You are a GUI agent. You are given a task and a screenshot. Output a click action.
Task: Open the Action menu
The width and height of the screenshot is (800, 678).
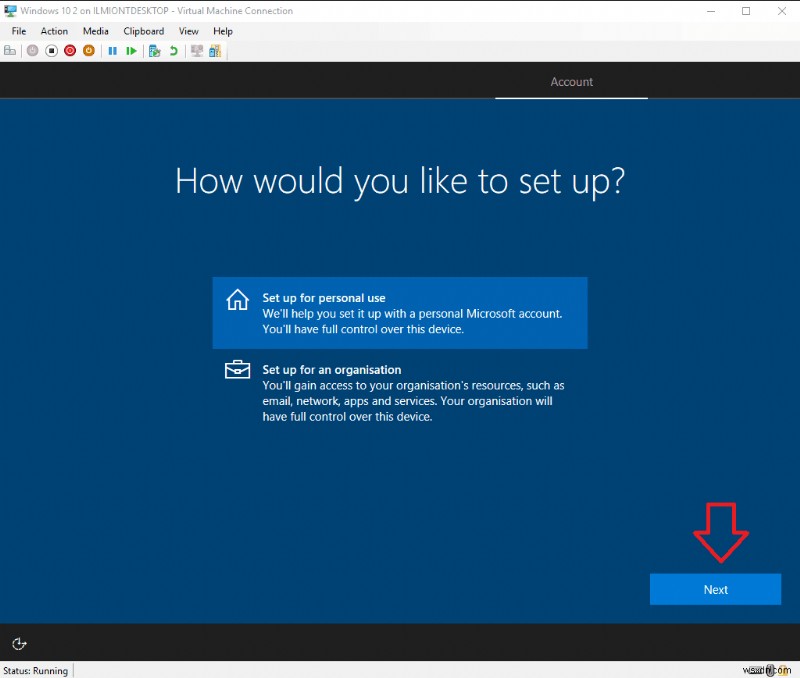click(x=54, y=31)
